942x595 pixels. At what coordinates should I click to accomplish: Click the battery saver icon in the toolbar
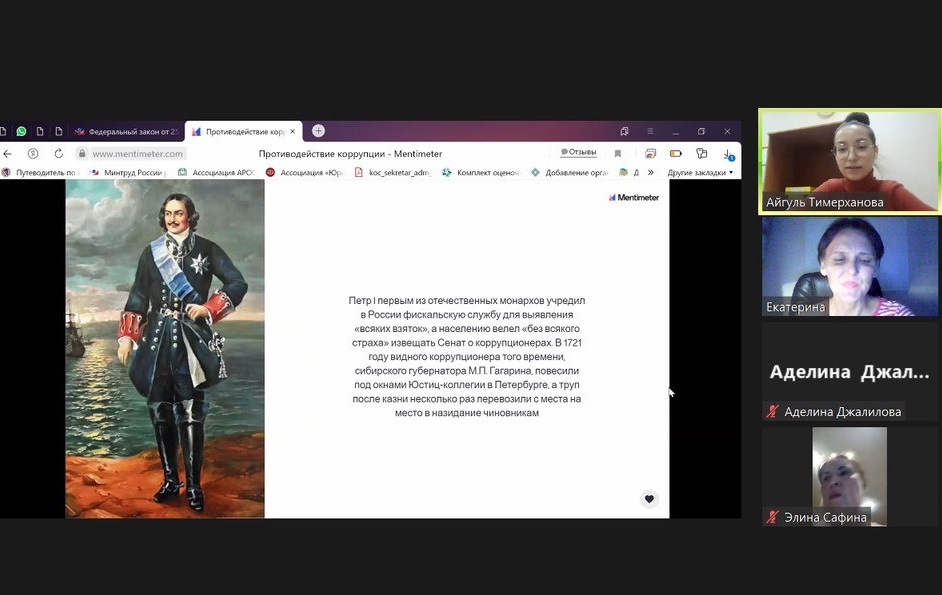[676, 154]
